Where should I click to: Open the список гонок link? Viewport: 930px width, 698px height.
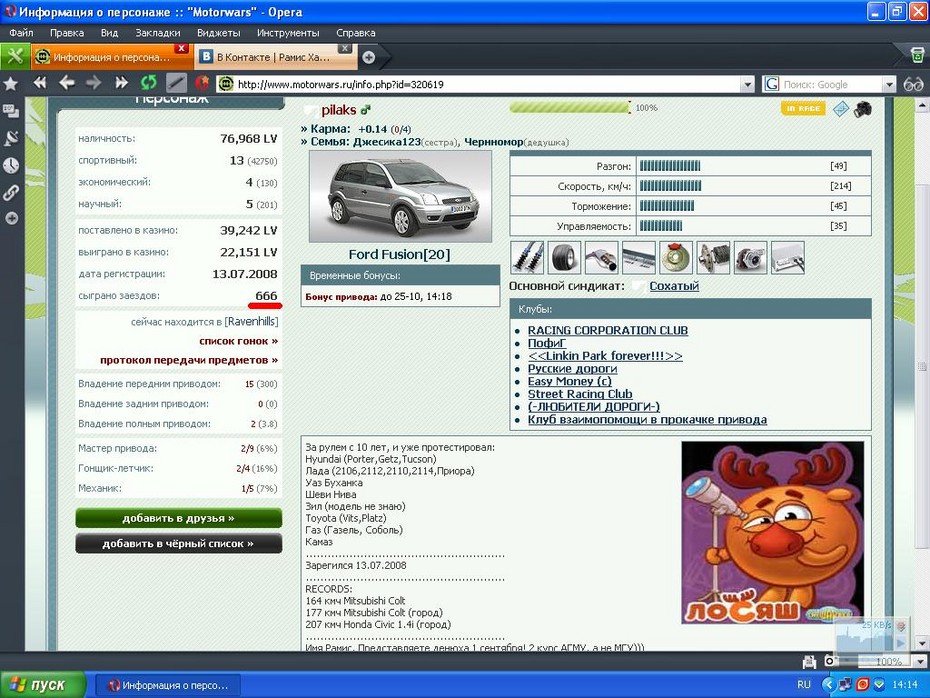point(238,341)
